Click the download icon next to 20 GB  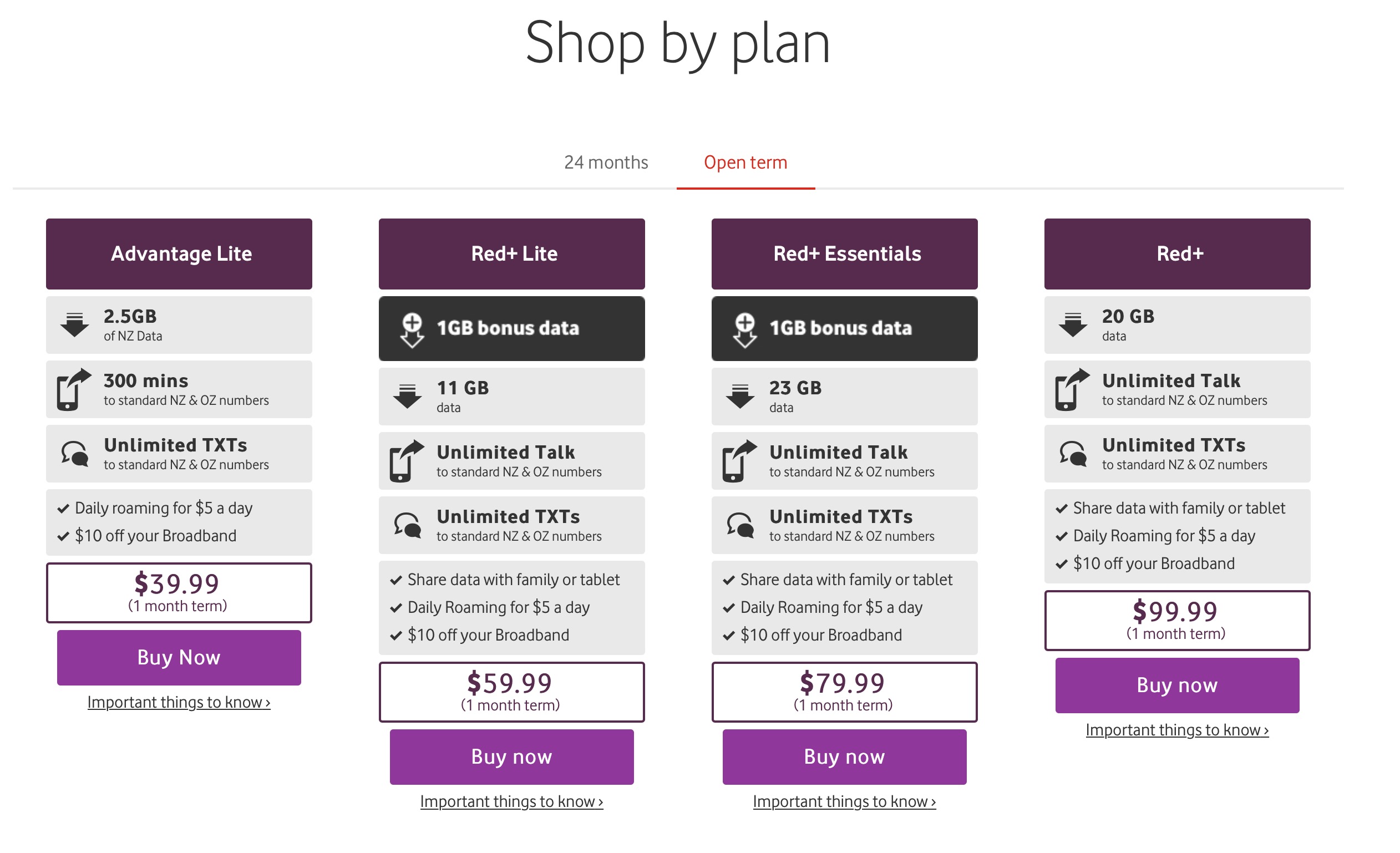click(1073, 324)
